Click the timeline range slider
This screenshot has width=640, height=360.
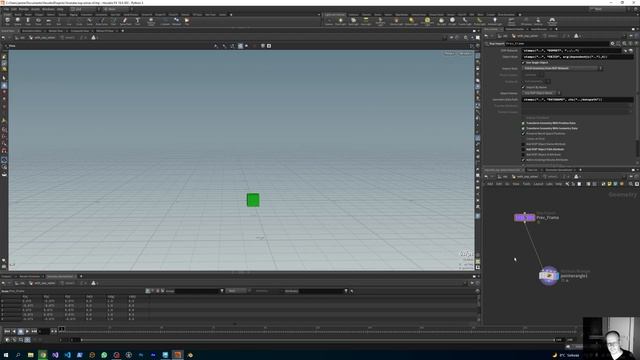coord(318,340)
